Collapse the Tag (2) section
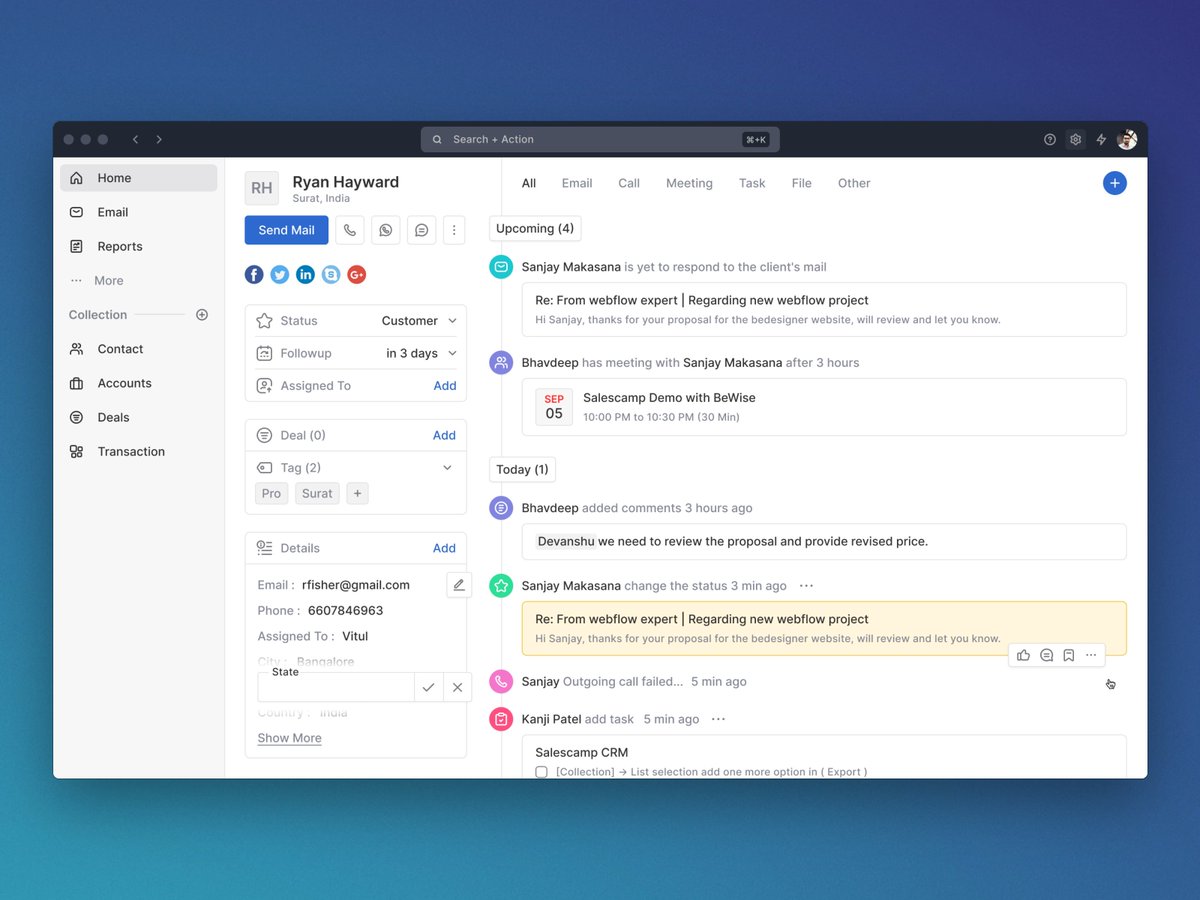The height and width of the screenshot is (900, 1200). click(x=447, y=467)
